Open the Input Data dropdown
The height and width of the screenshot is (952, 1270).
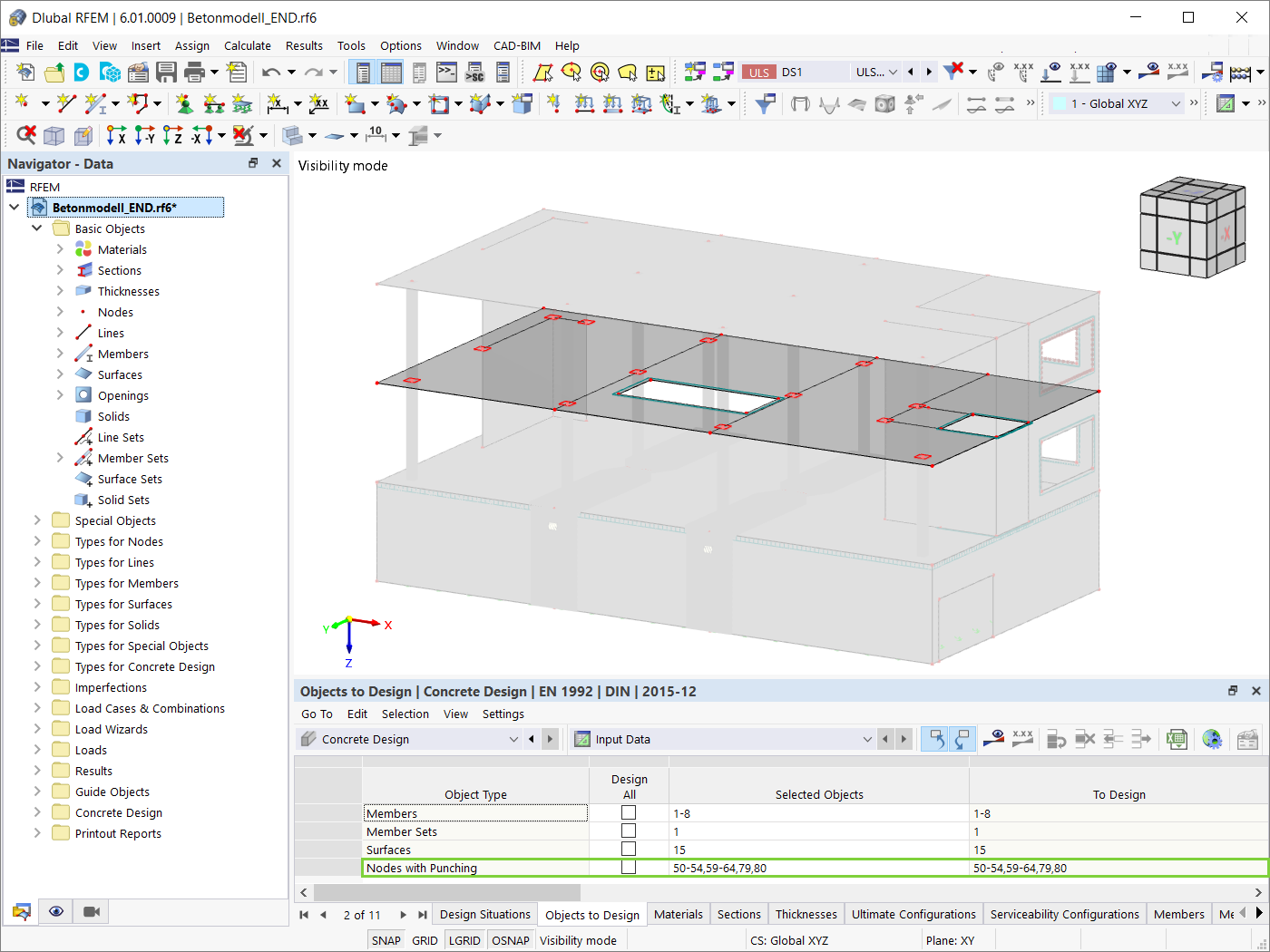point(868,739)
